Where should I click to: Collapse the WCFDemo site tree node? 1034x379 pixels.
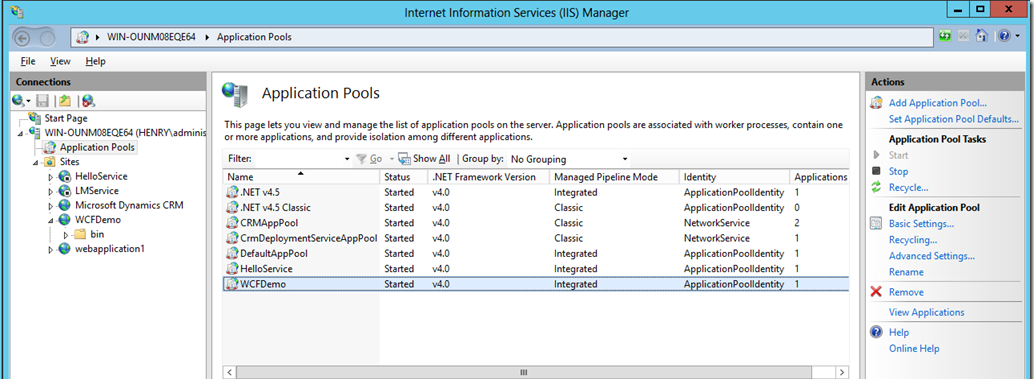coord(51,220)
